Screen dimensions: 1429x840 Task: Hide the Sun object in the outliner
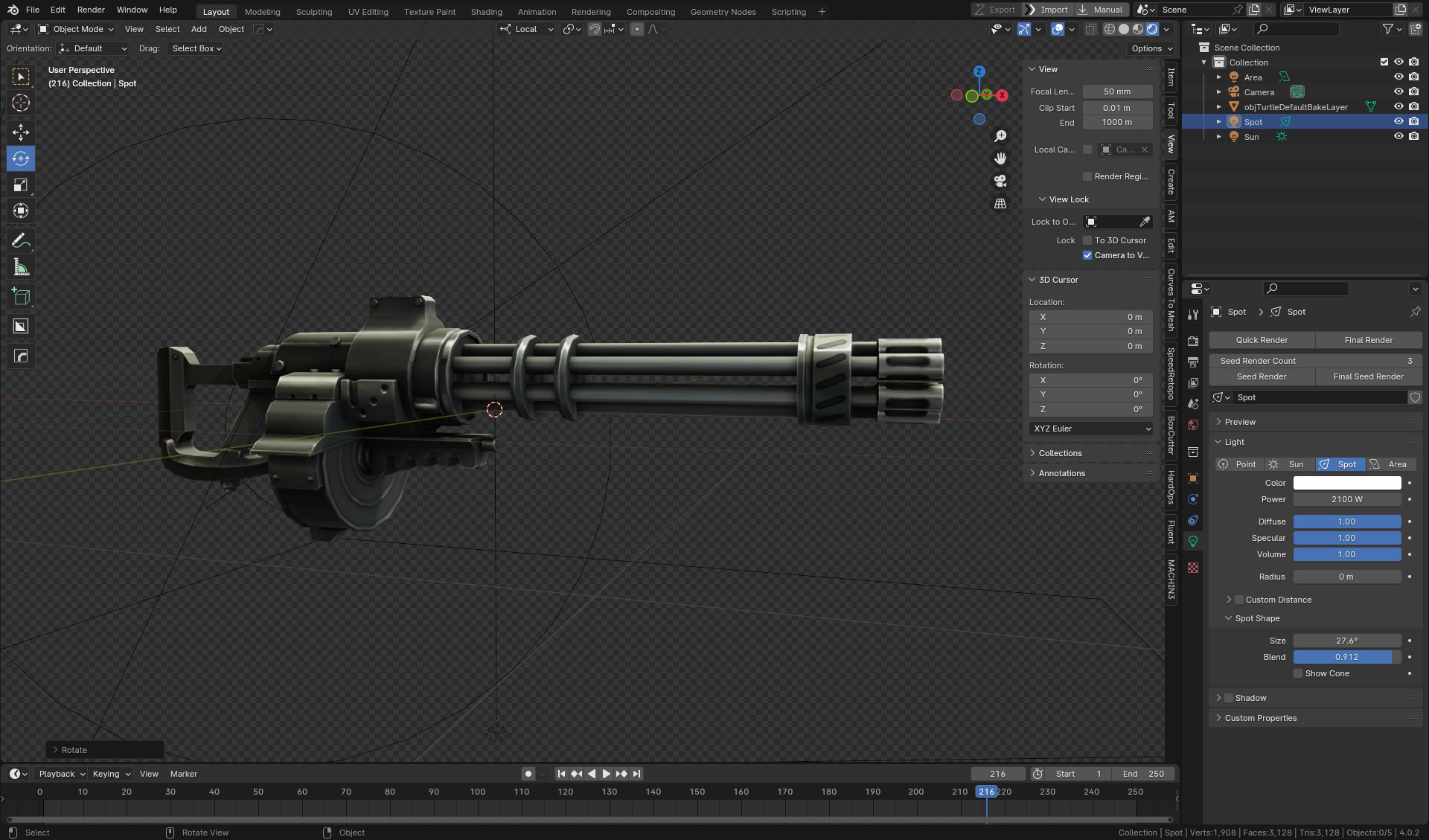[x=1398, y=137]
